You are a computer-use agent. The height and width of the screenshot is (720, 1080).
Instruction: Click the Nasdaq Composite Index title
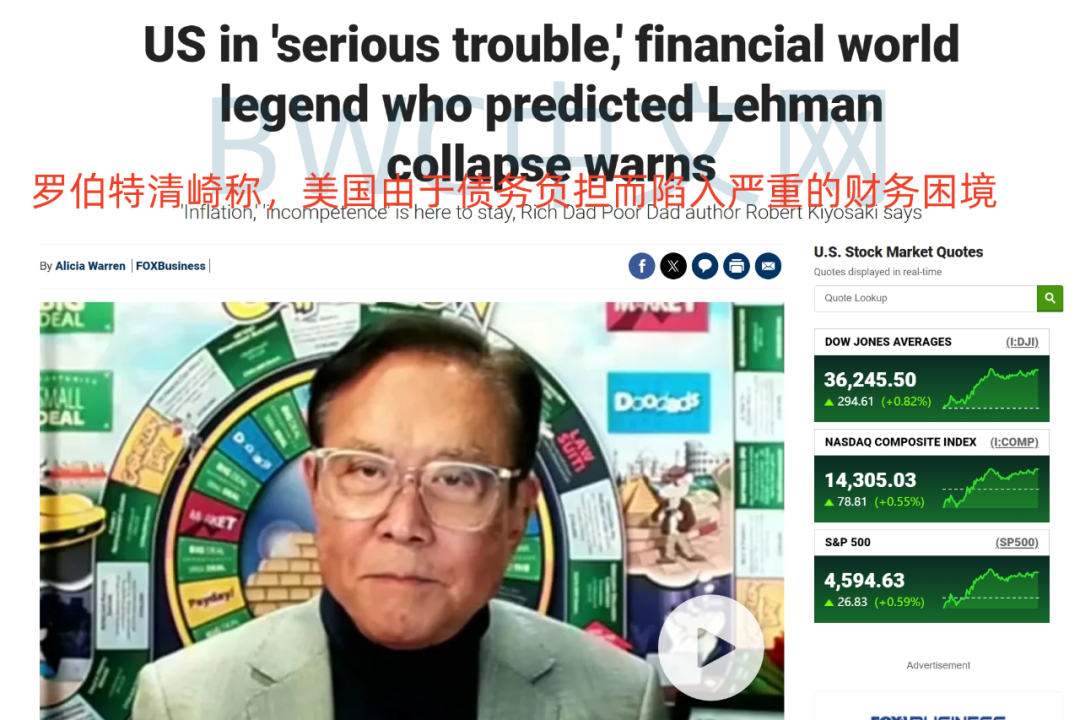(x=900, y=442)
